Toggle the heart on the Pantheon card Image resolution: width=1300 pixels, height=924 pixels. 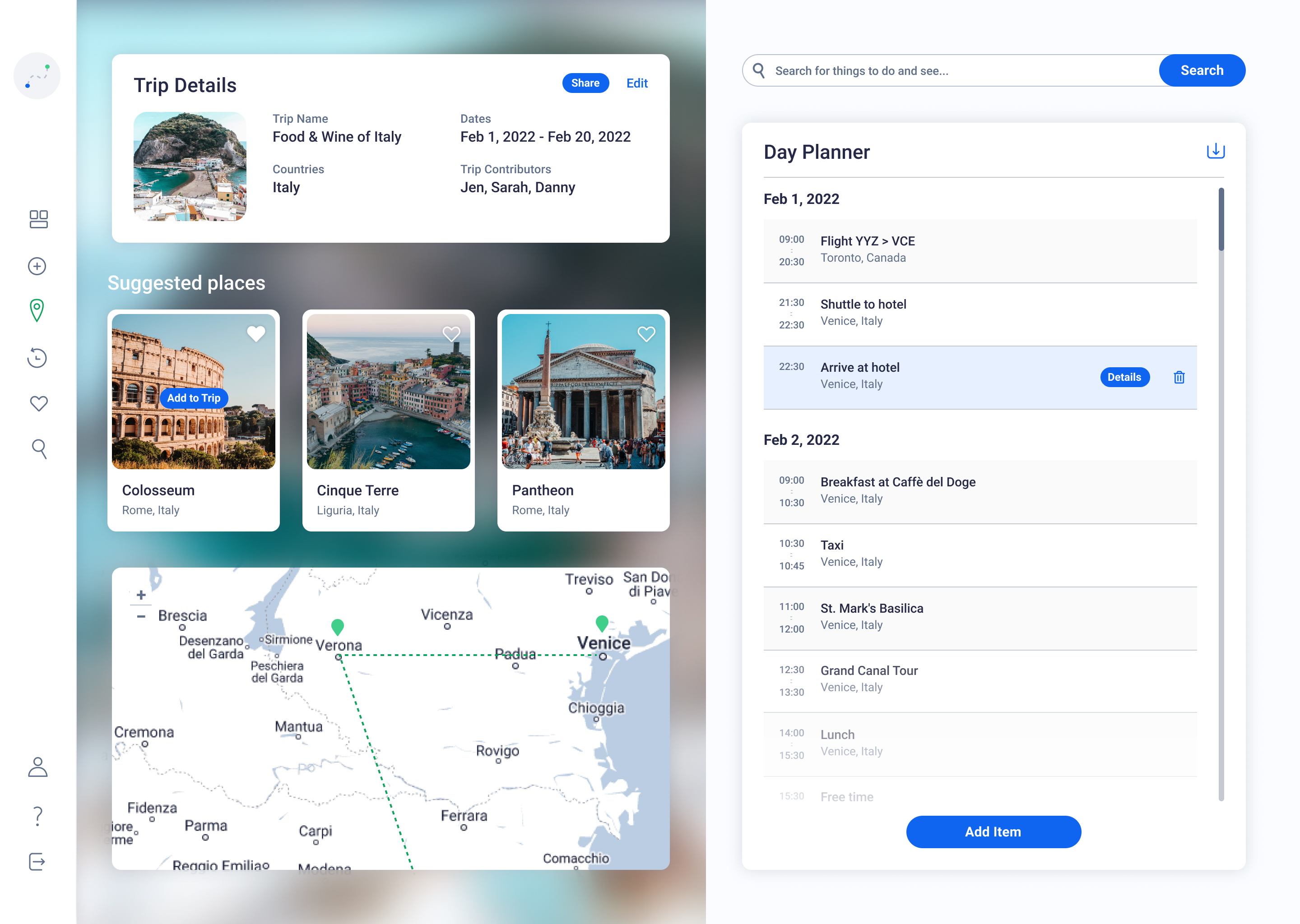646,334
